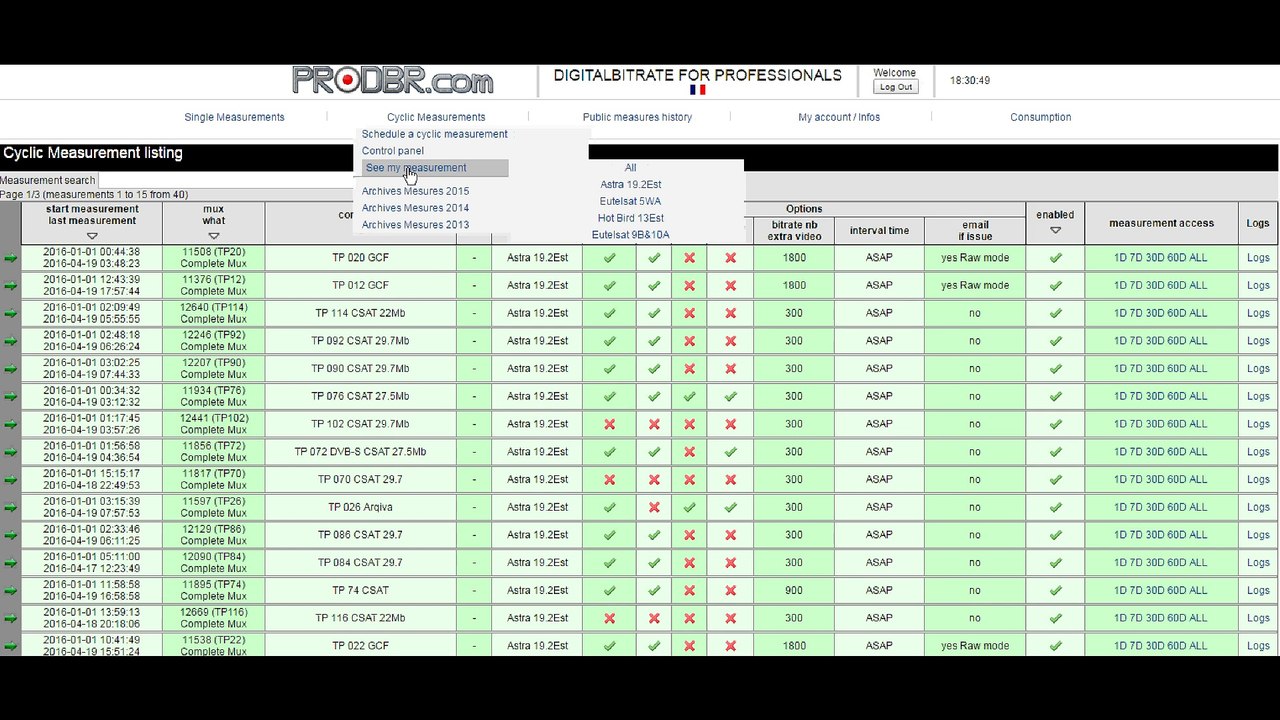Open Archives Mesures 2015
This screenshot has width=1280, height=720.
[415, 191]
